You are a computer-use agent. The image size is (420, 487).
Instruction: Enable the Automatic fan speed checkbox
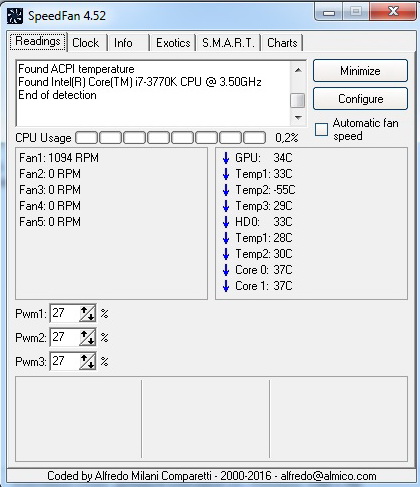click(x=321, y=129)
